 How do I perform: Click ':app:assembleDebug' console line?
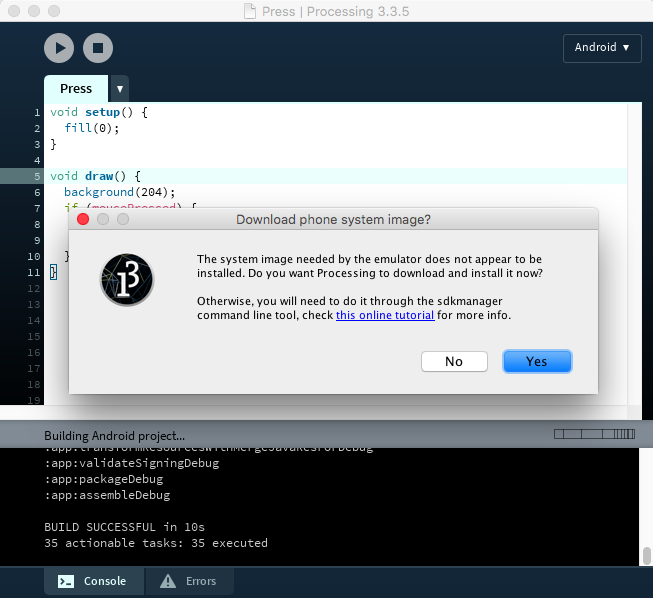pos(107,495)
